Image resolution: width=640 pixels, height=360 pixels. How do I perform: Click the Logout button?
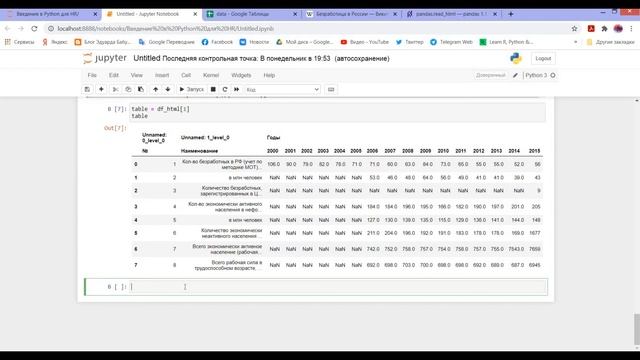pos(543,58)
